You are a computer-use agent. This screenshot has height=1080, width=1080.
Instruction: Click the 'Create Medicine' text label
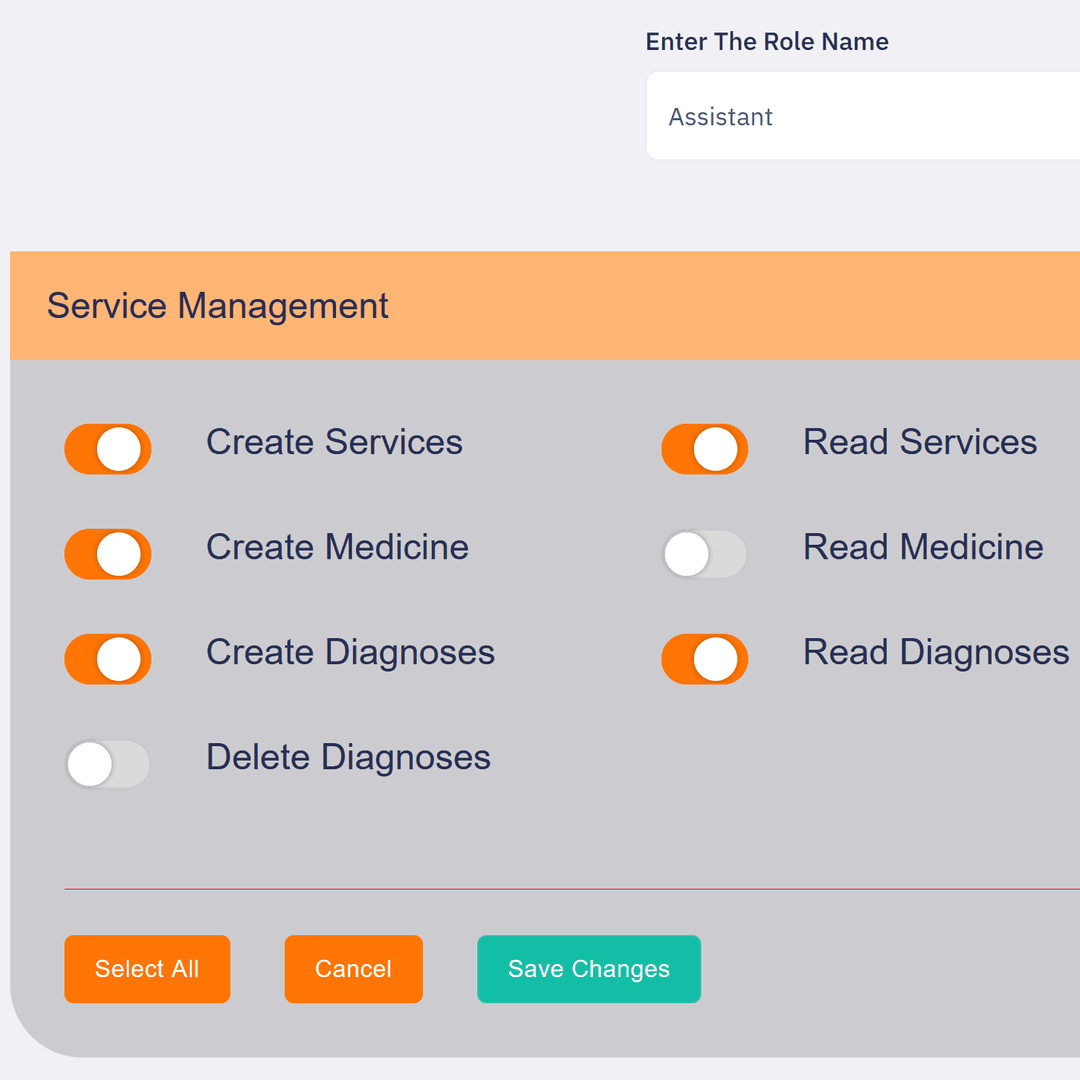[x=337, y=547]
